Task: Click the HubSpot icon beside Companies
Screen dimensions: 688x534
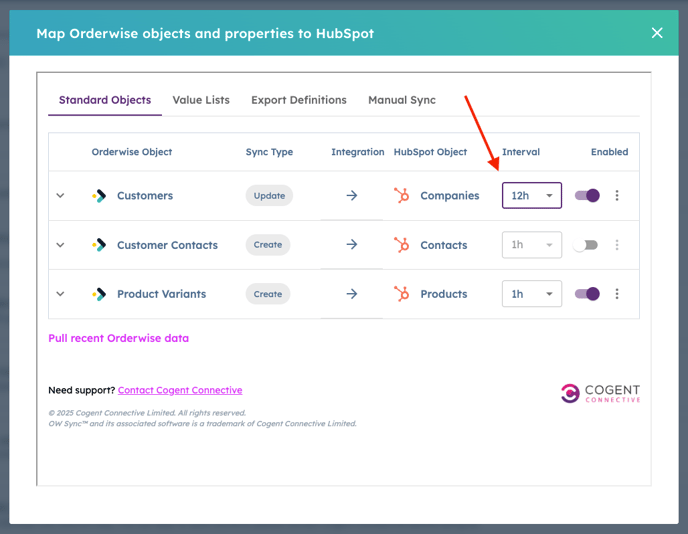Action: click(x=401, y=196)
